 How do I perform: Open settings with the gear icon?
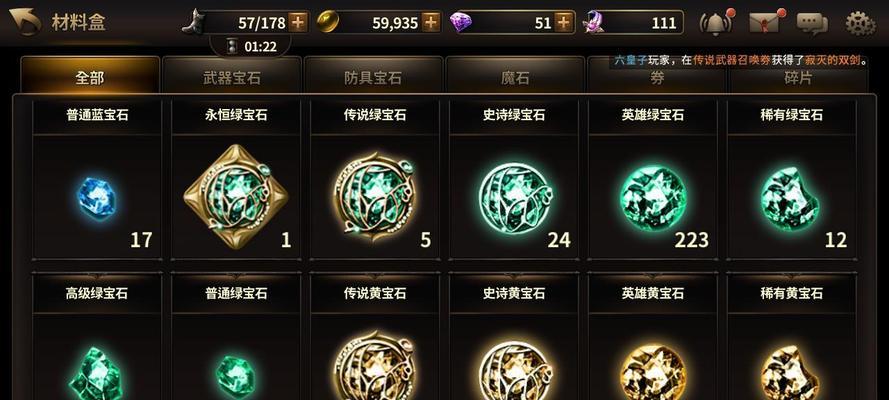click(x=860, y=23)
